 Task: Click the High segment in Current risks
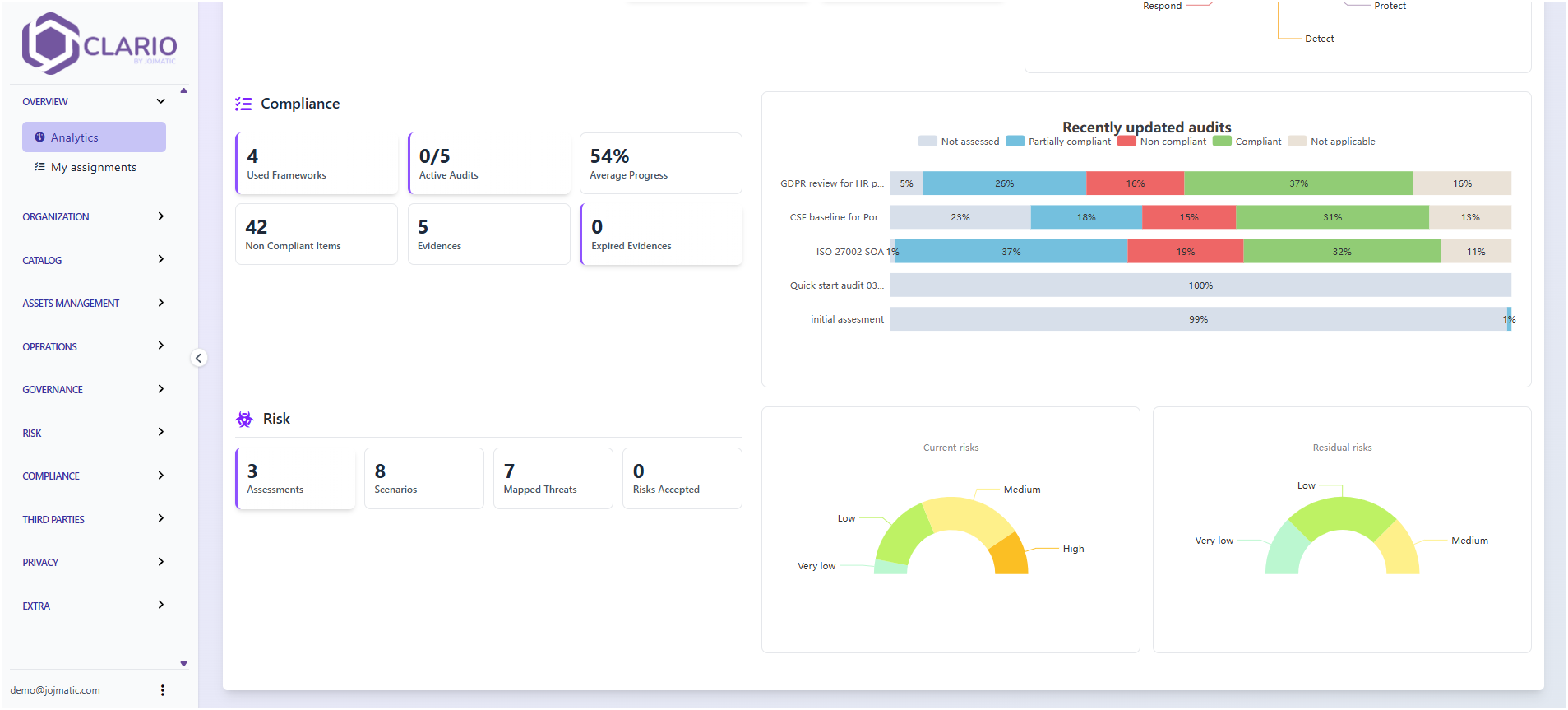click(1011, 555)
